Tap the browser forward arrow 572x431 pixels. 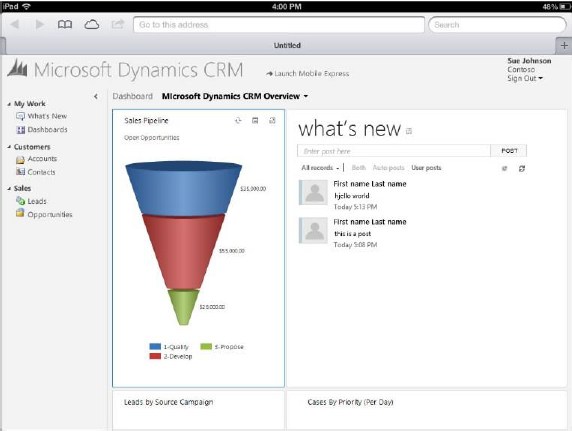[40, 24]
